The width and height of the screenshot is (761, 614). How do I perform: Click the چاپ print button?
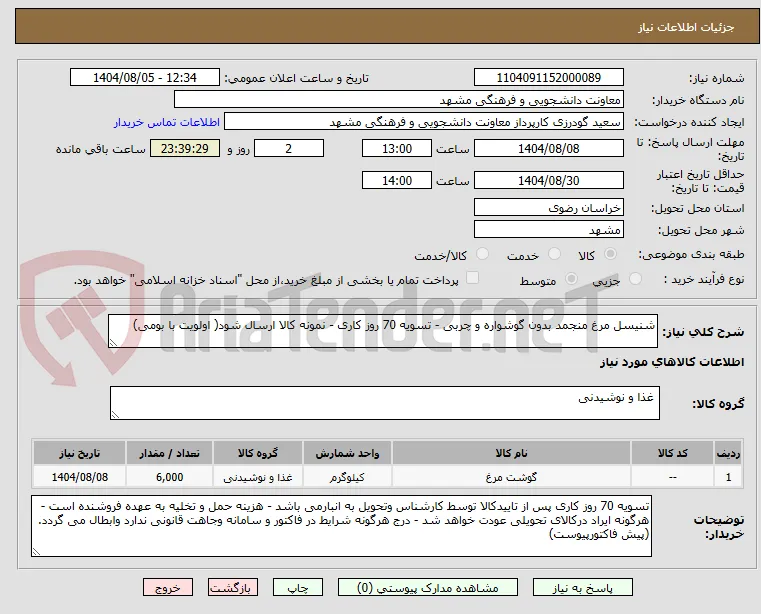(x=298, y=587)
